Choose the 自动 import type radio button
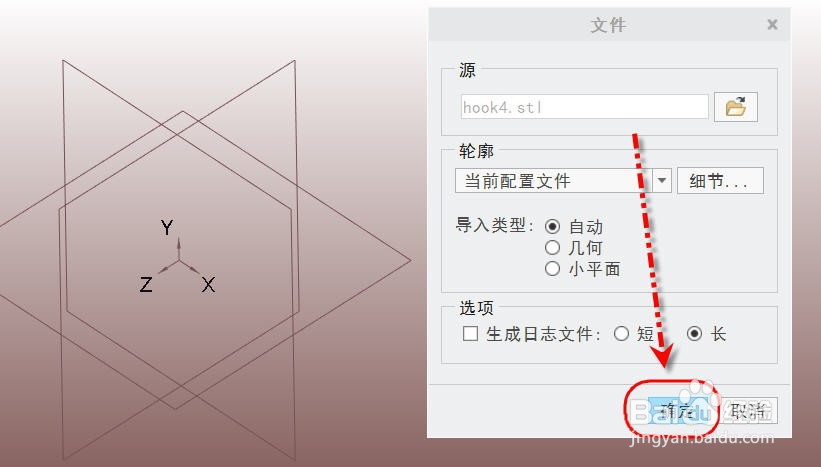The image size is (821, 467). pyautogui.click(x=552, y=227)
